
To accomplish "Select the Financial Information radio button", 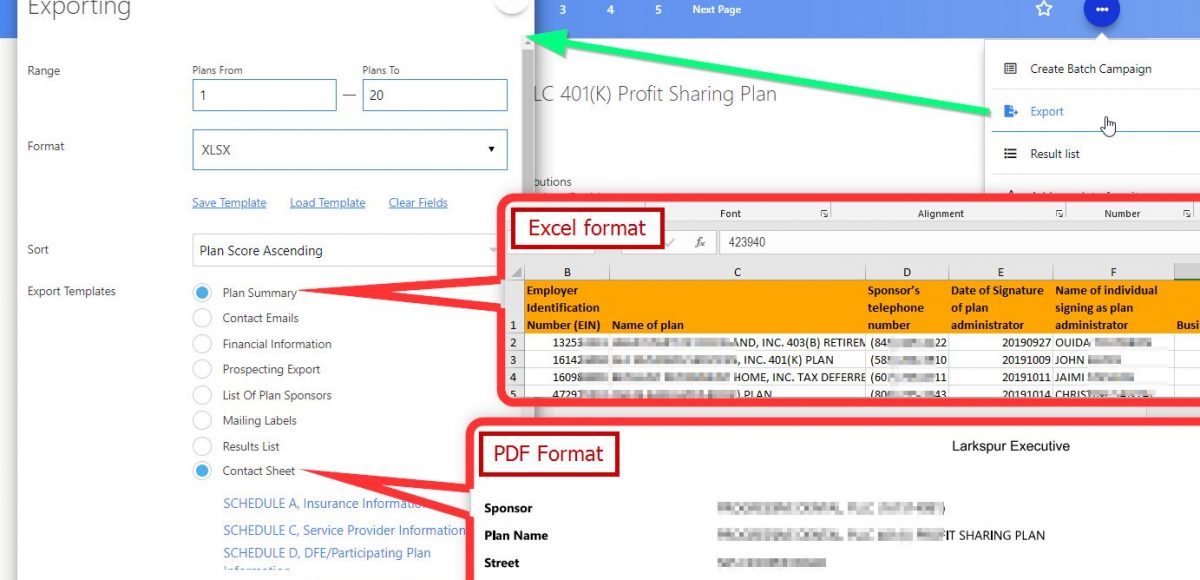I will pyautogui.click(x=203, y=344).
